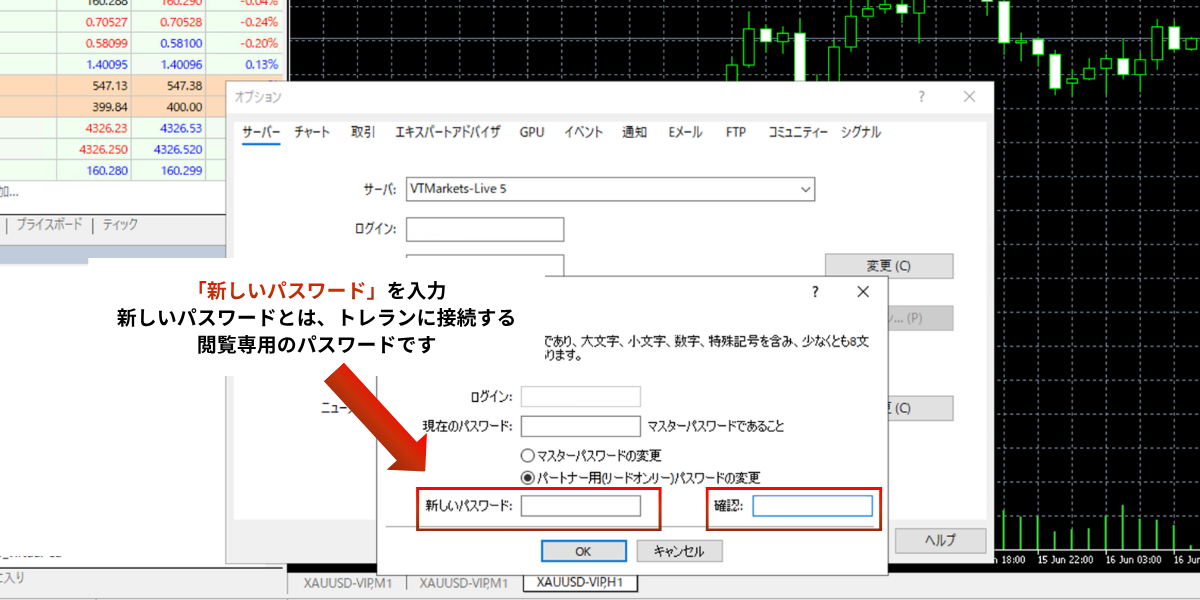
Task: Open the GPU tab
Action: 532,132
